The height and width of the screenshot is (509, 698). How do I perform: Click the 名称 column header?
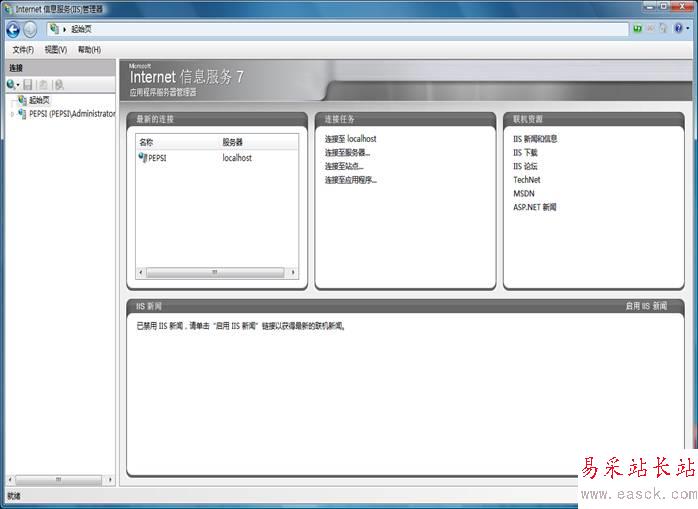(x=146, y=142)
